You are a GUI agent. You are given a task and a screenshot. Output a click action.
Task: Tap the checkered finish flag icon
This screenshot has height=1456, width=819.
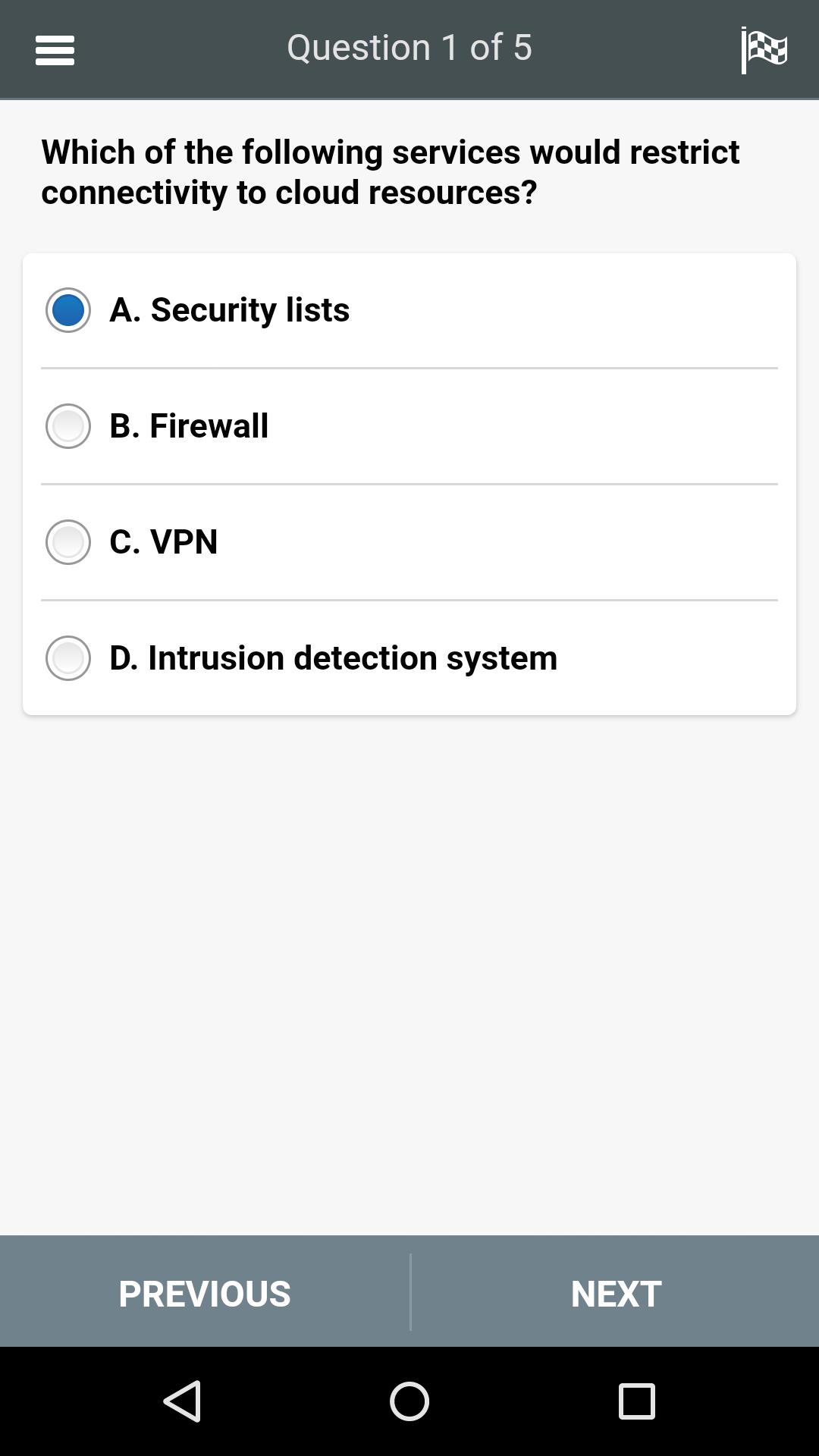(x=764, y=50)
